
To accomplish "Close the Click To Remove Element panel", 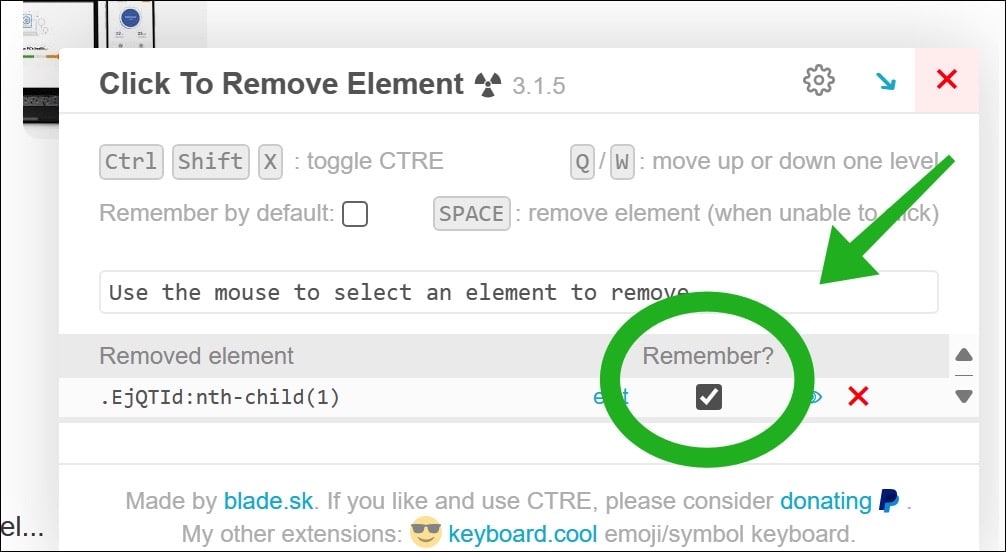I will click(x=947, y=80).
